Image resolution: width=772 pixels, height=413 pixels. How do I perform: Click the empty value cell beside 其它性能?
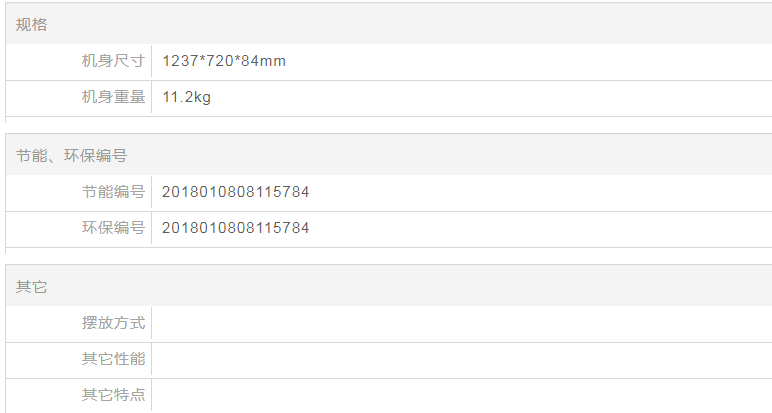click(x=460, y=359)
